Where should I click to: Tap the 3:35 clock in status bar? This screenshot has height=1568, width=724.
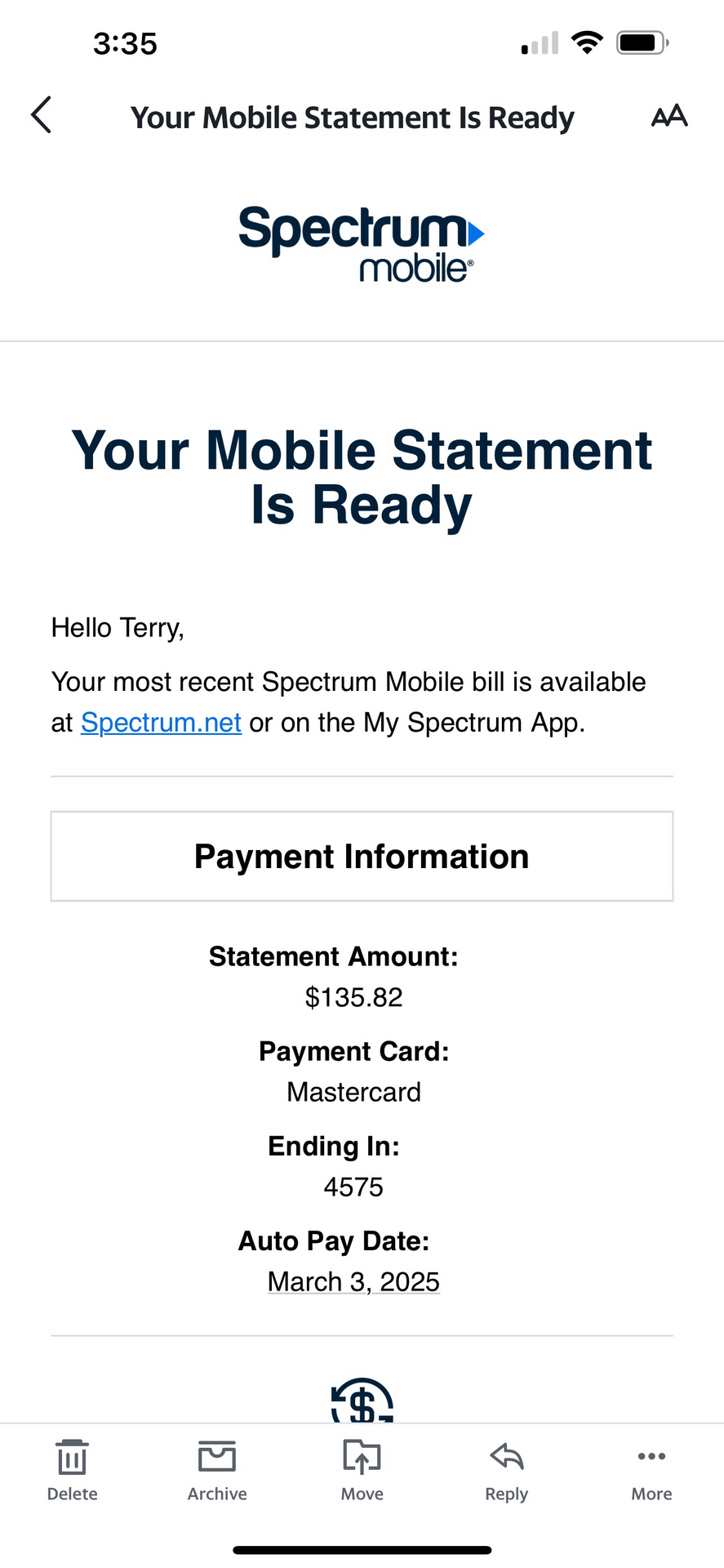pyautogui.click(x=125, y=43)
